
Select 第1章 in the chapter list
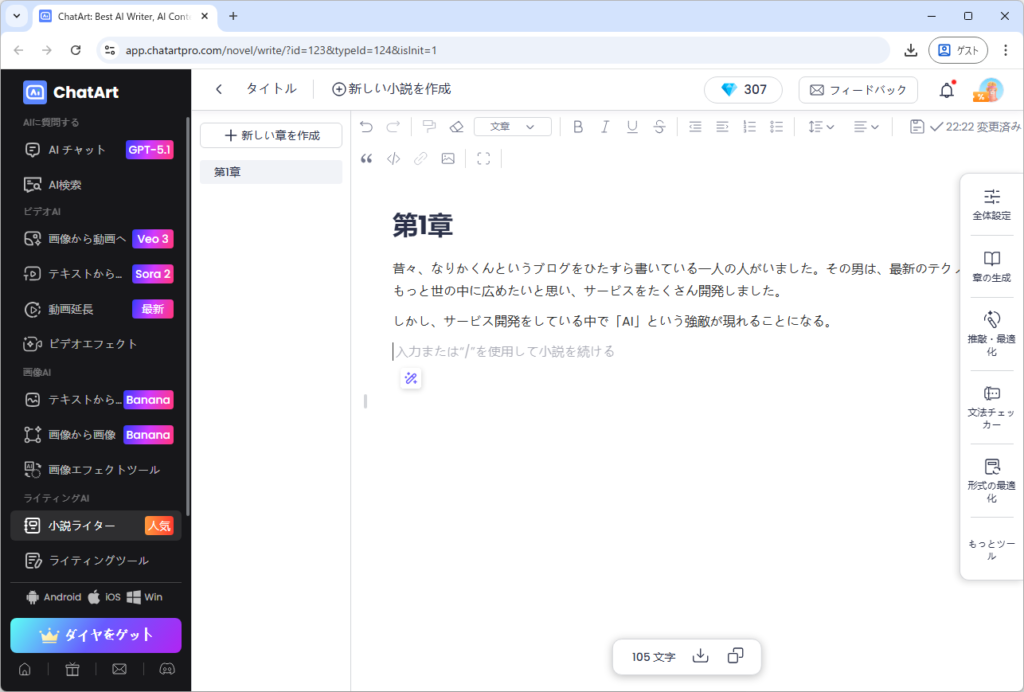(x=271, y=172)
